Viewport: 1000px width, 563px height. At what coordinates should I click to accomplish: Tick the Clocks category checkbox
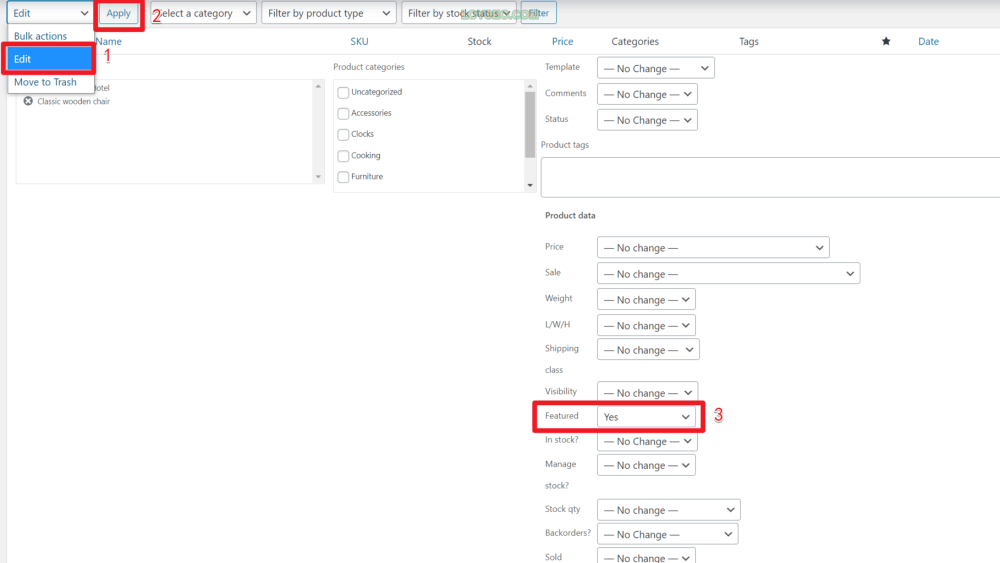pyautogui.click(x=343, y=135)
